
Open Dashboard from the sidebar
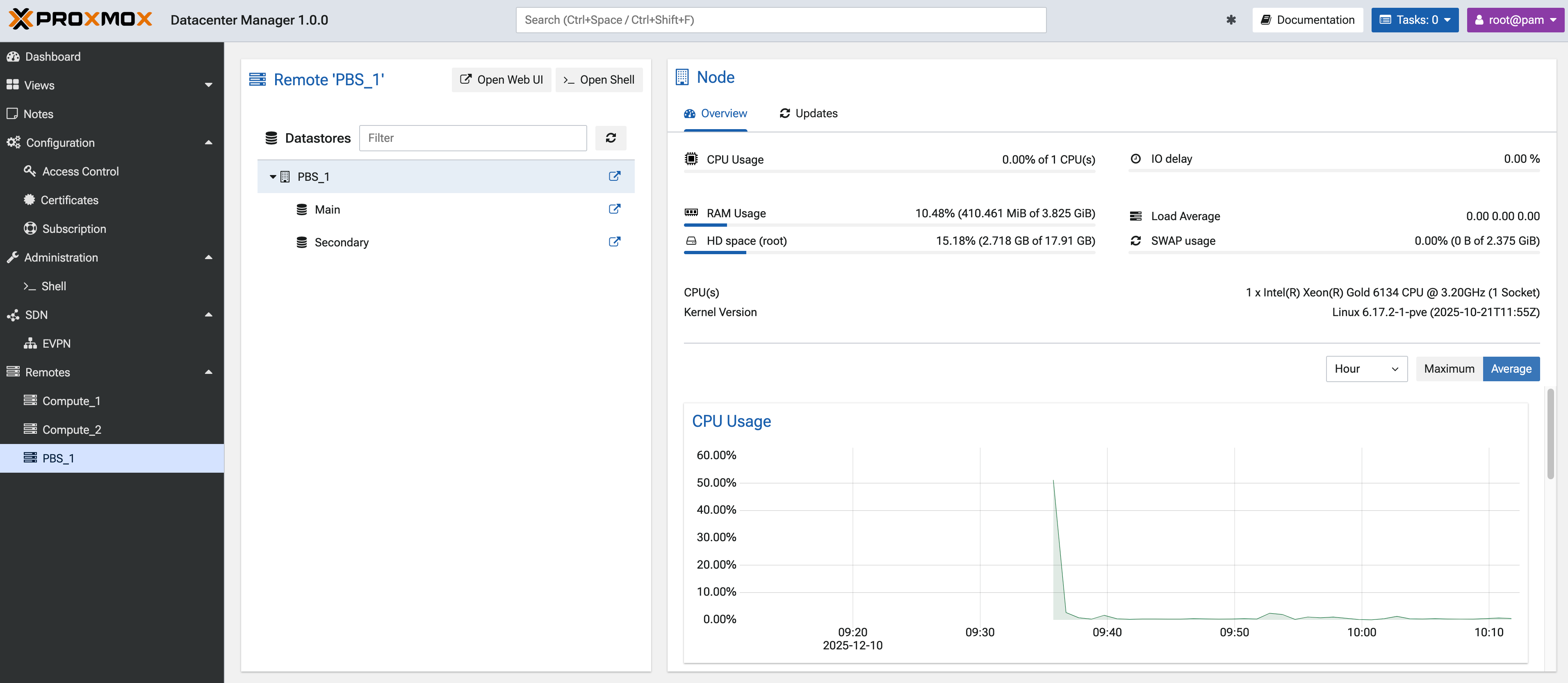click(52, 57)
